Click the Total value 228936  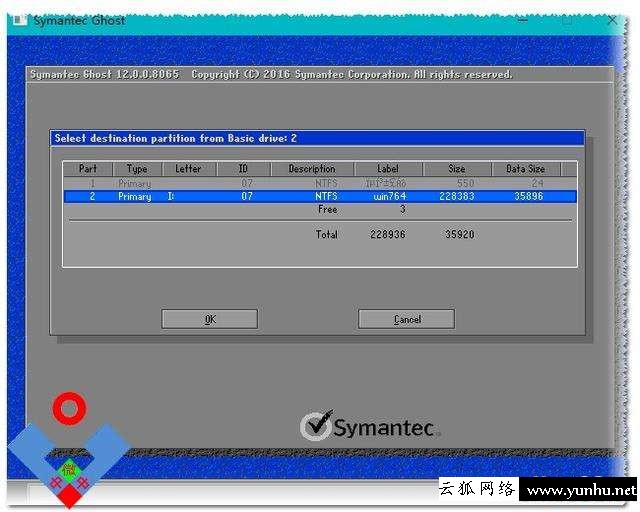[388, 234]
